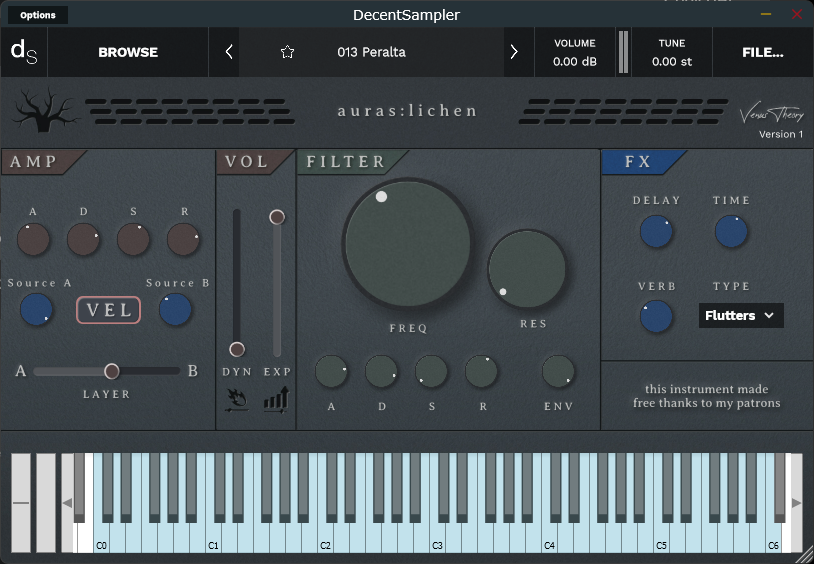Click the Source A blue knob
814x564 pixels.
(36, 310)
